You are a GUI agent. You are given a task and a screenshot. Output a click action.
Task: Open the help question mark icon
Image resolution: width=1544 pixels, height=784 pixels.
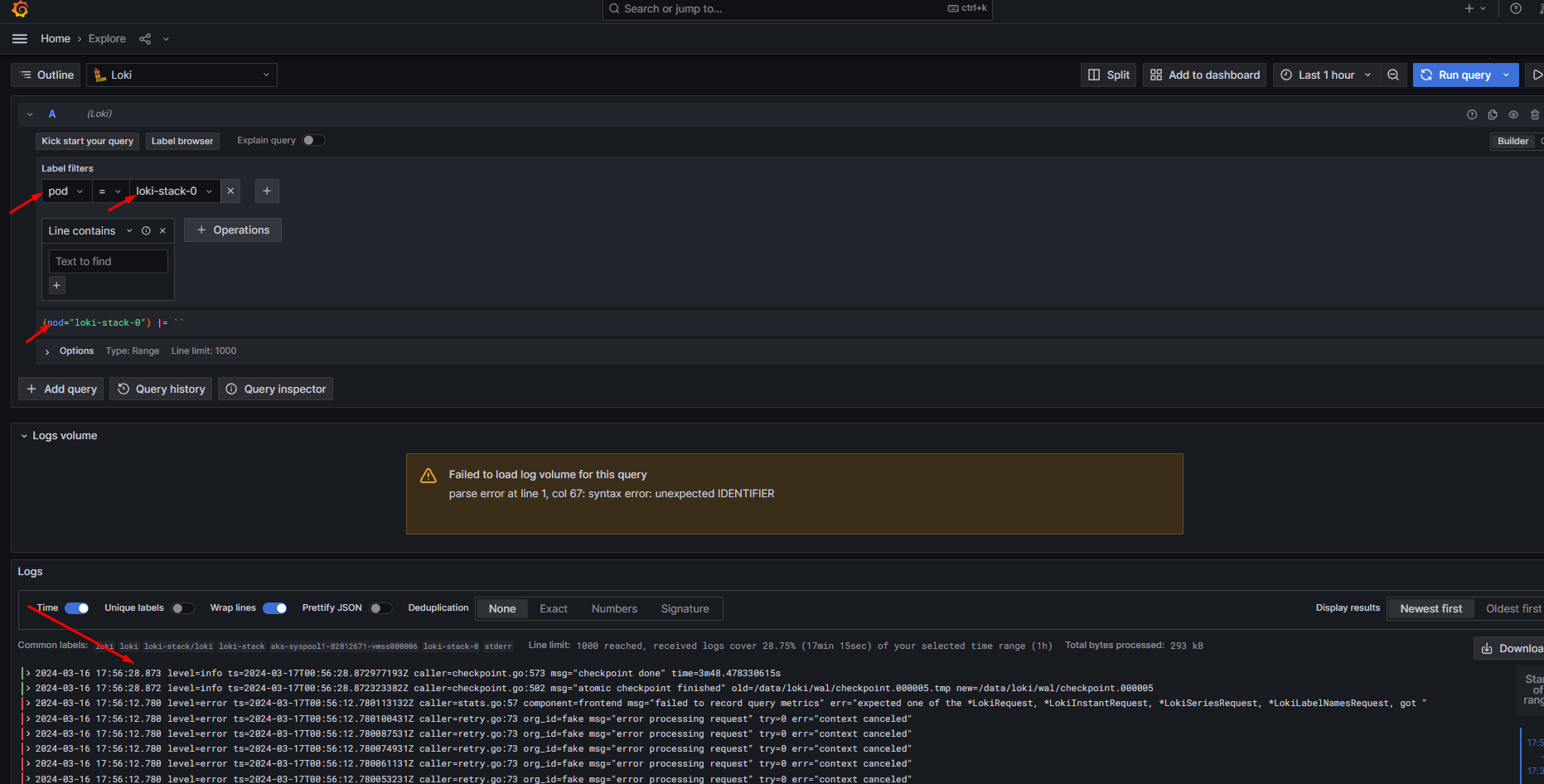pos(1516,8)
